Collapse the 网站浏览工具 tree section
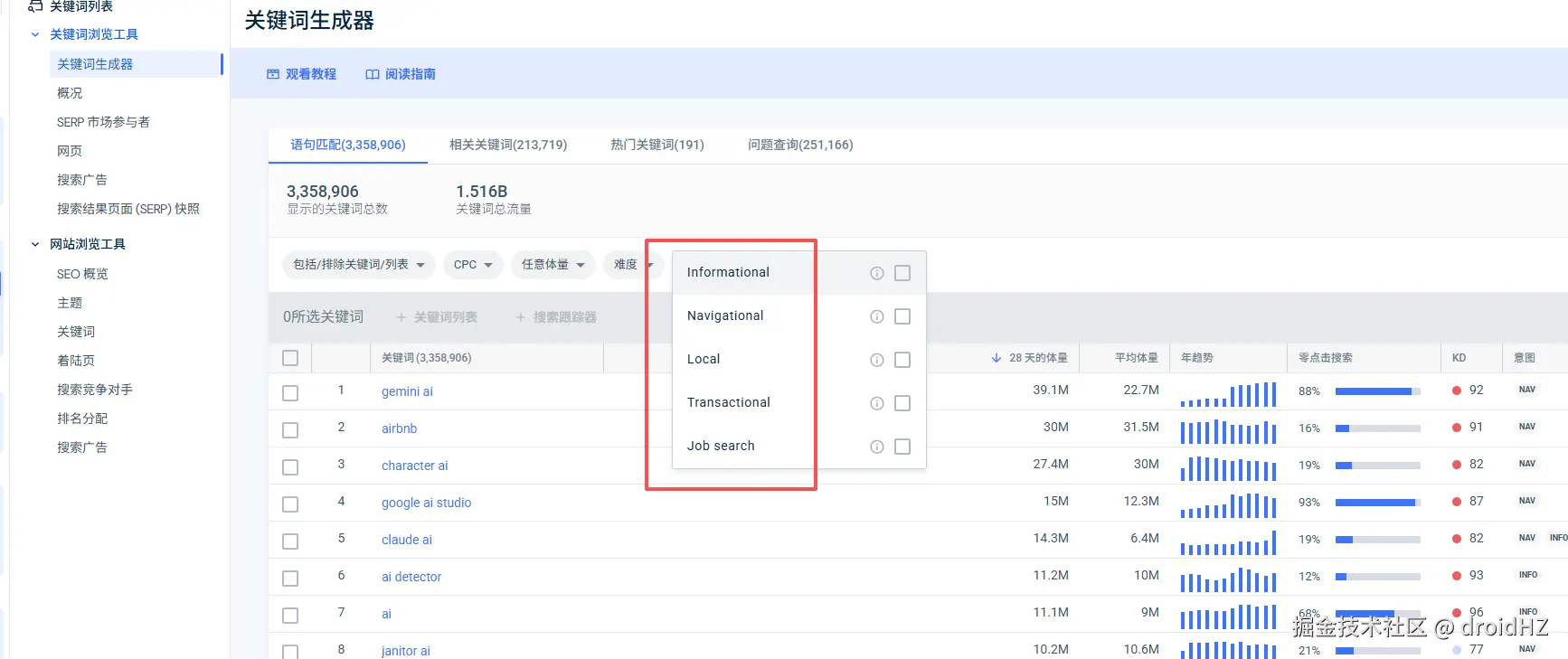This screenshot has height=659, width=1568. 35,244
